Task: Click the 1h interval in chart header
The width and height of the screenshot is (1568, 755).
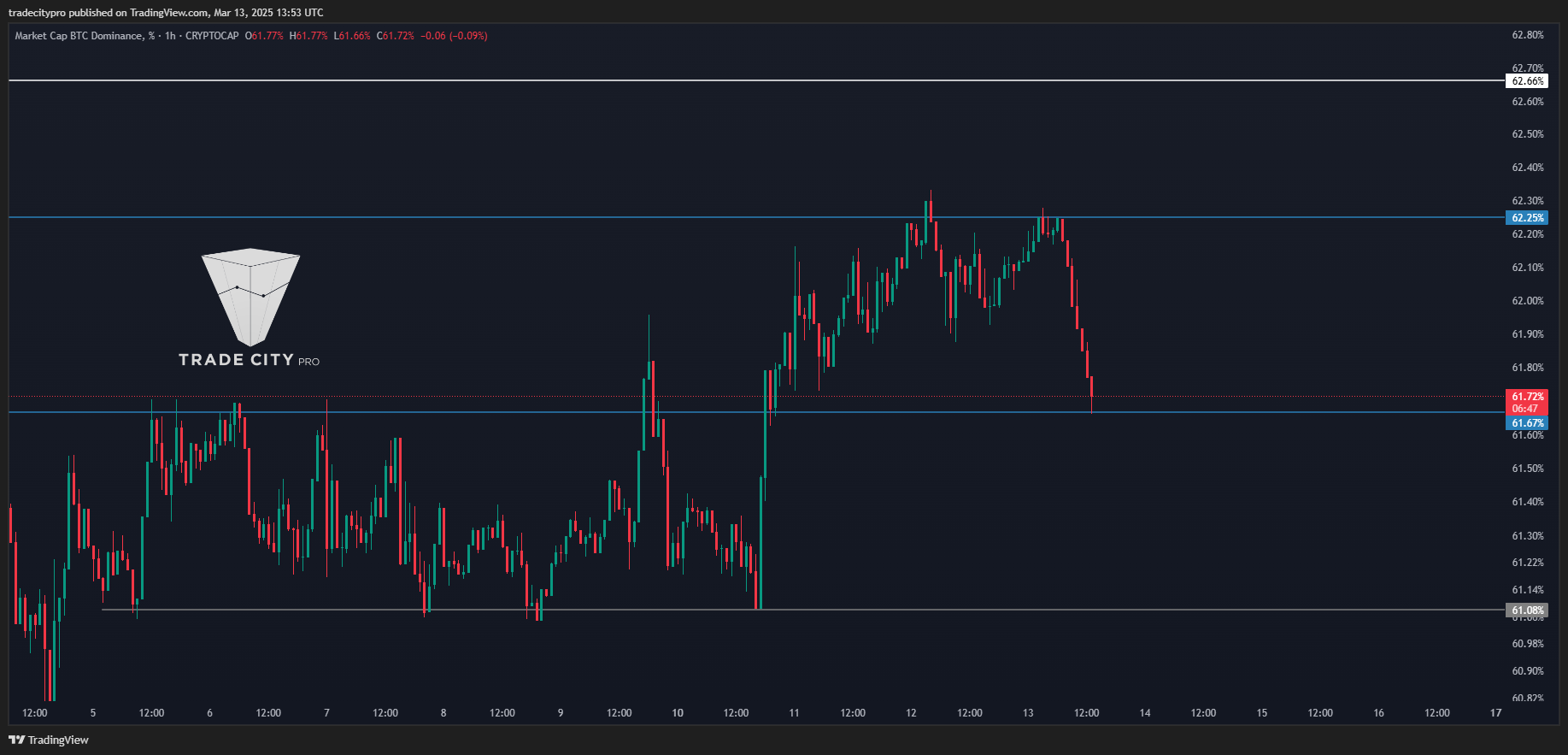Action: click(170, 36)
